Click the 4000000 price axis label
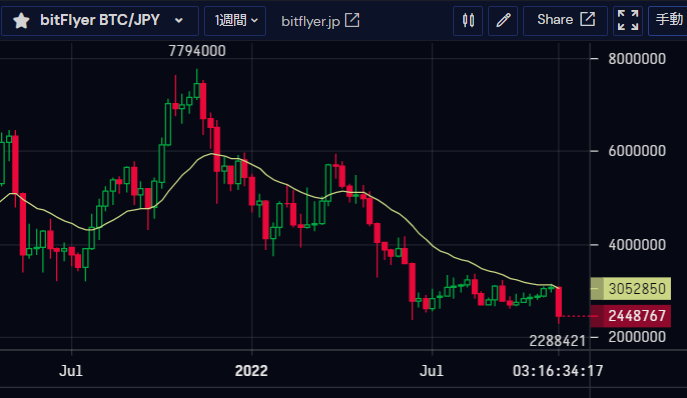687x398 pixels. (x=637, y=245)
